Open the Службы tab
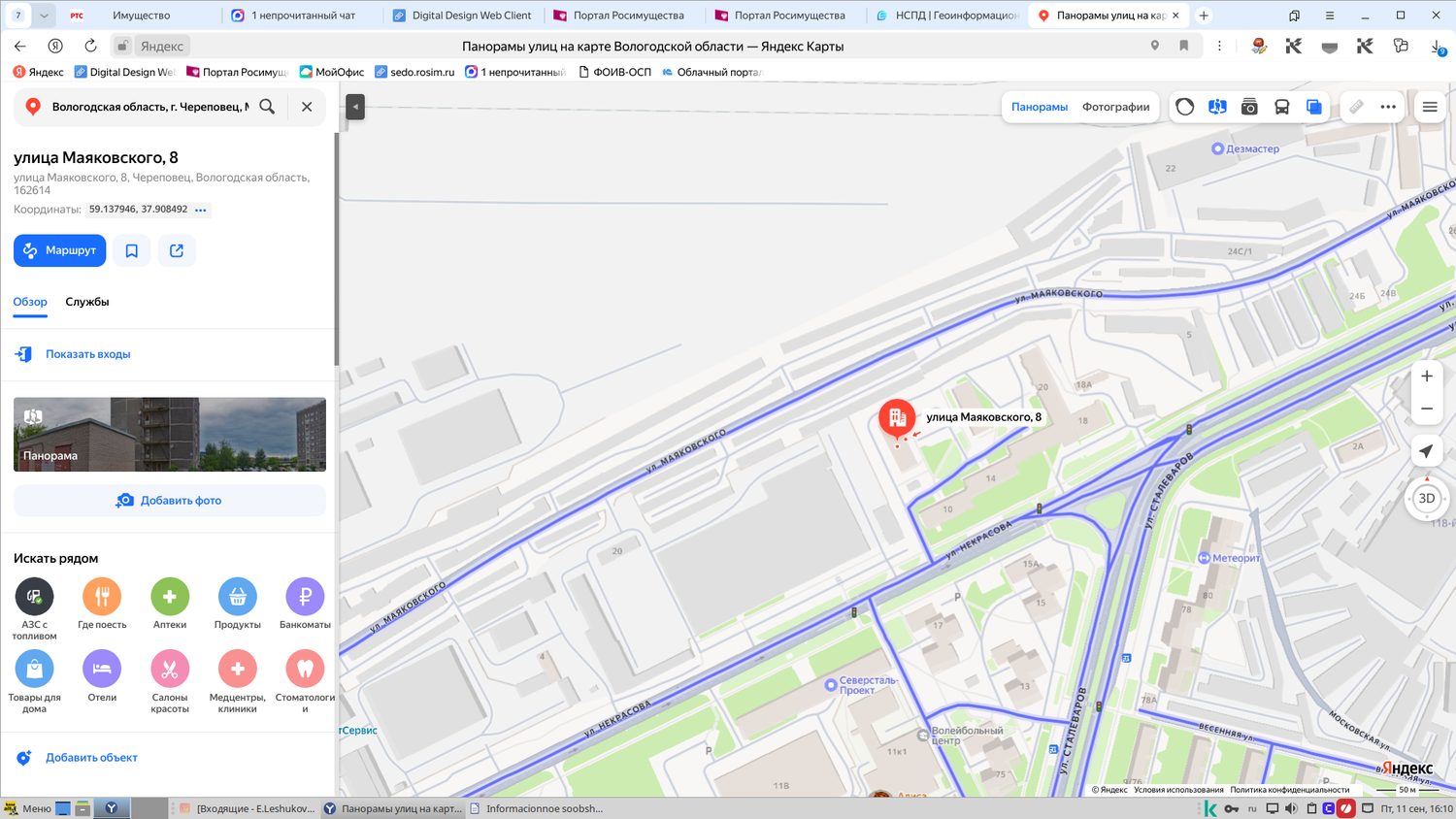 pyautogui.click(x=87, y=302)
